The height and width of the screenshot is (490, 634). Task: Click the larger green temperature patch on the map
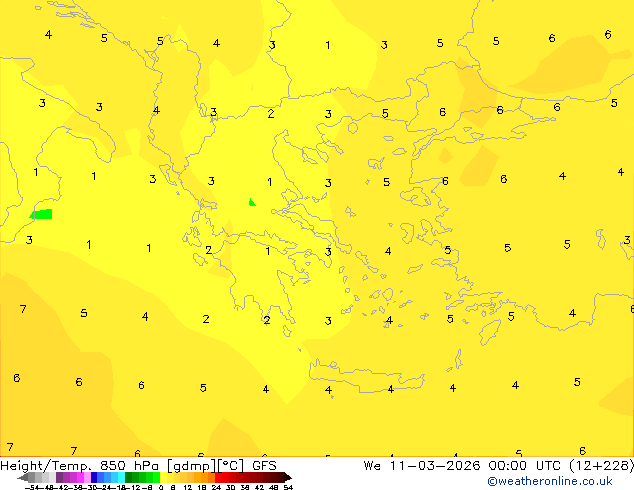[x=42, y=214]
